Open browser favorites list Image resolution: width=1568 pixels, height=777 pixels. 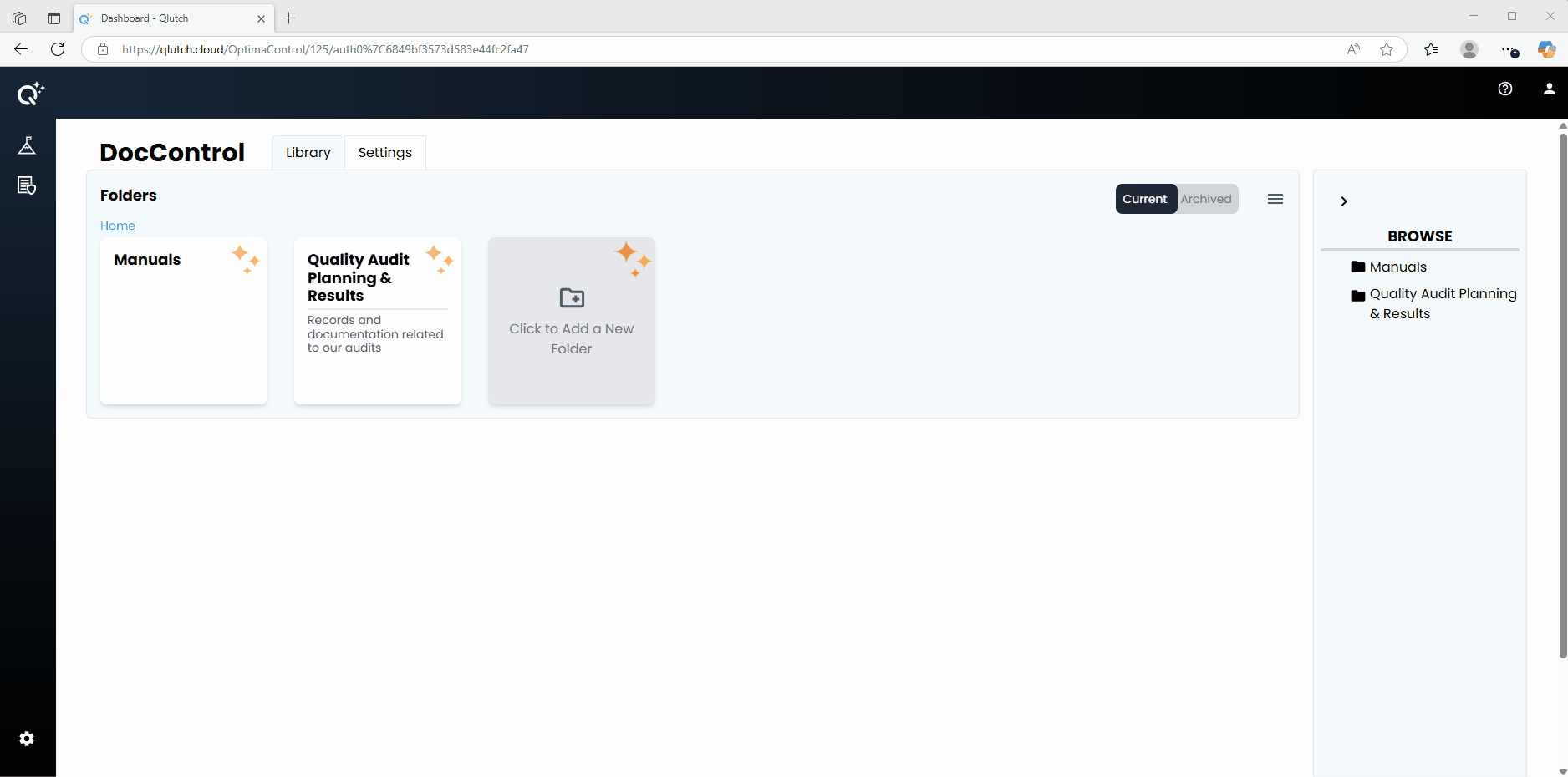pos(1431,49)
